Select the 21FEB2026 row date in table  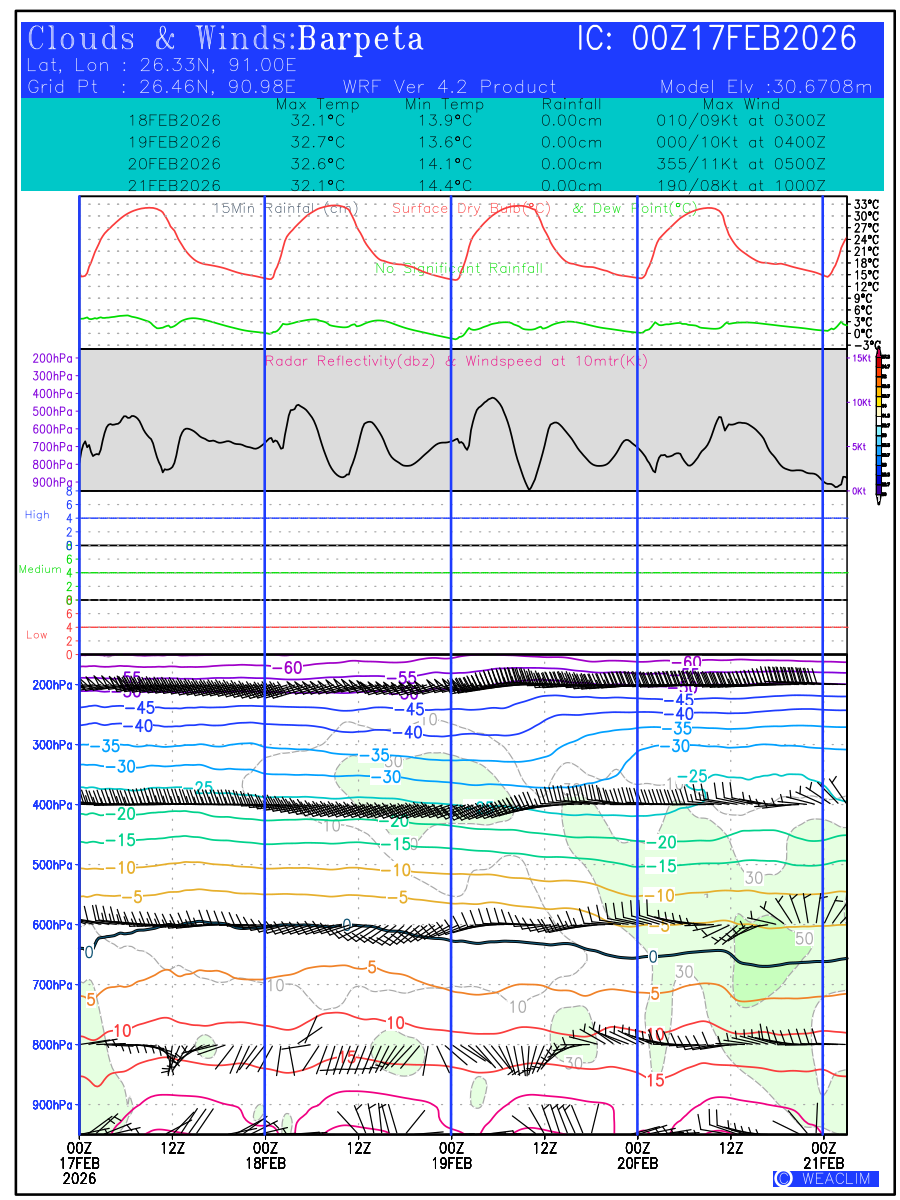(x=175, y=186)
